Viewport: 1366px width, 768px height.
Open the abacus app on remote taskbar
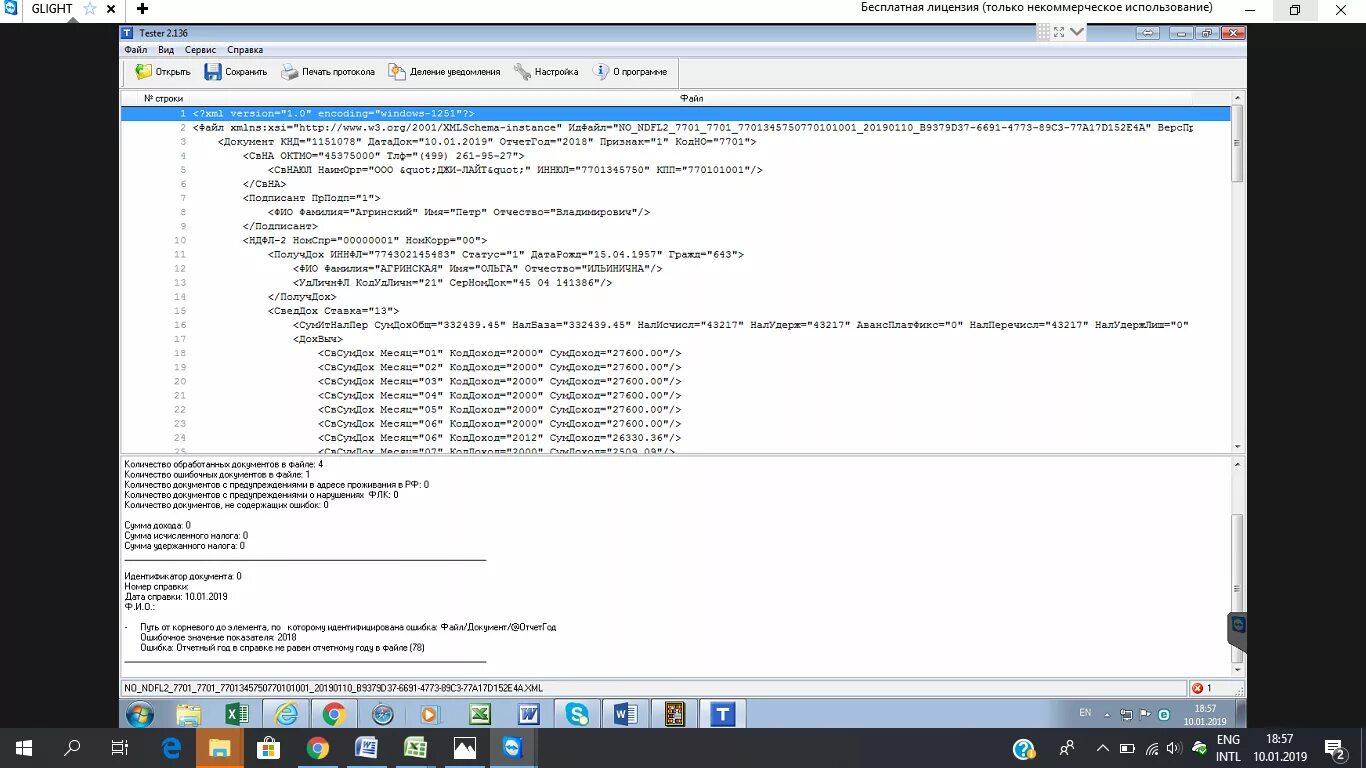[674, 714]
